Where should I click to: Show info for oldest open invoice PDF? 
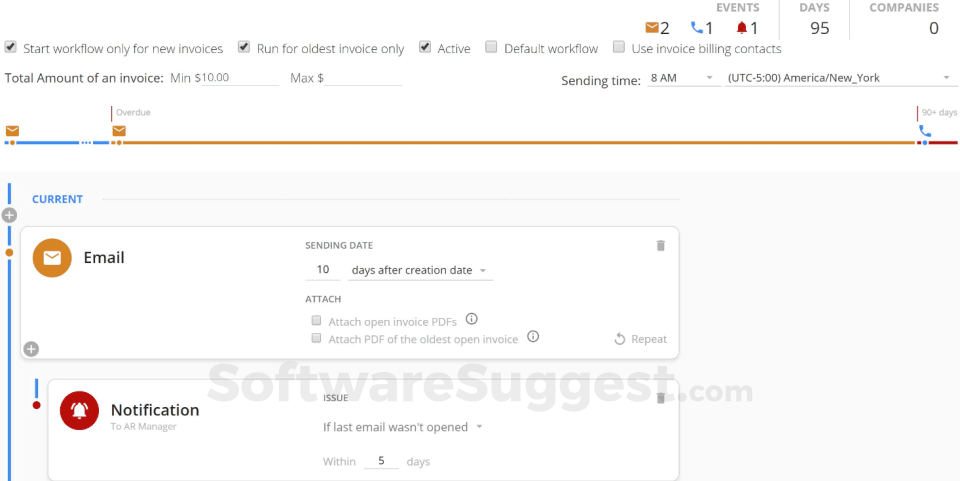coord(533,337)
